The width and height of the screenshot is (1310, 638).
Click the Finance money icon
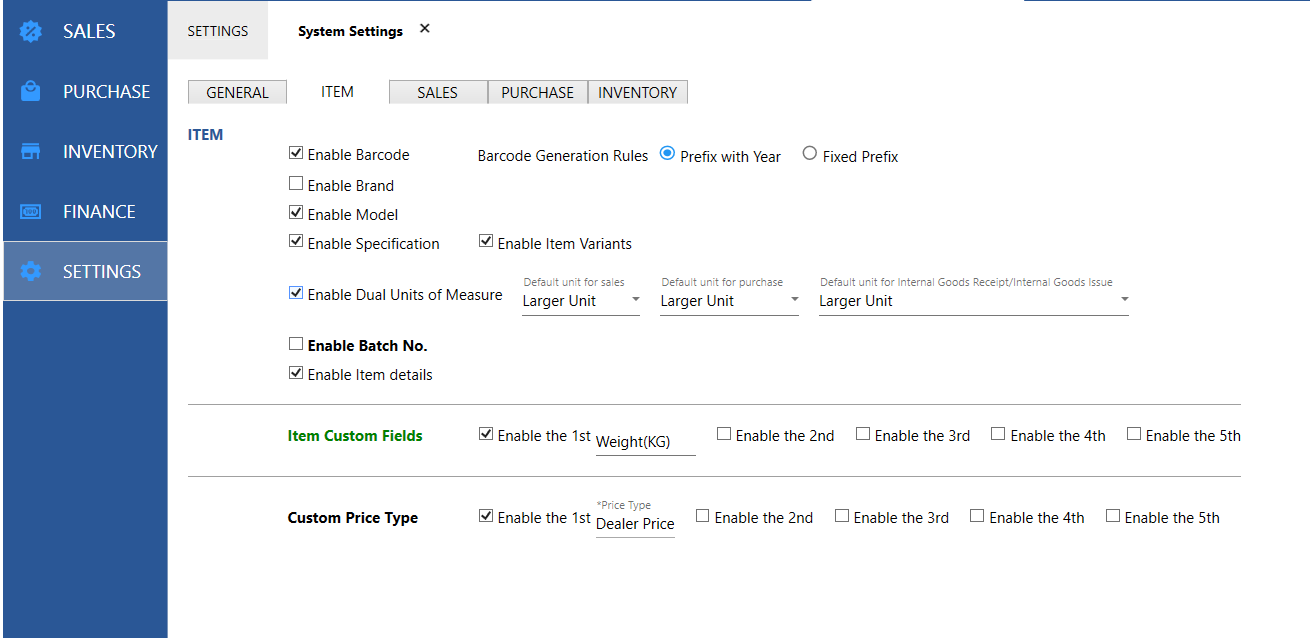tap(31, 212)
